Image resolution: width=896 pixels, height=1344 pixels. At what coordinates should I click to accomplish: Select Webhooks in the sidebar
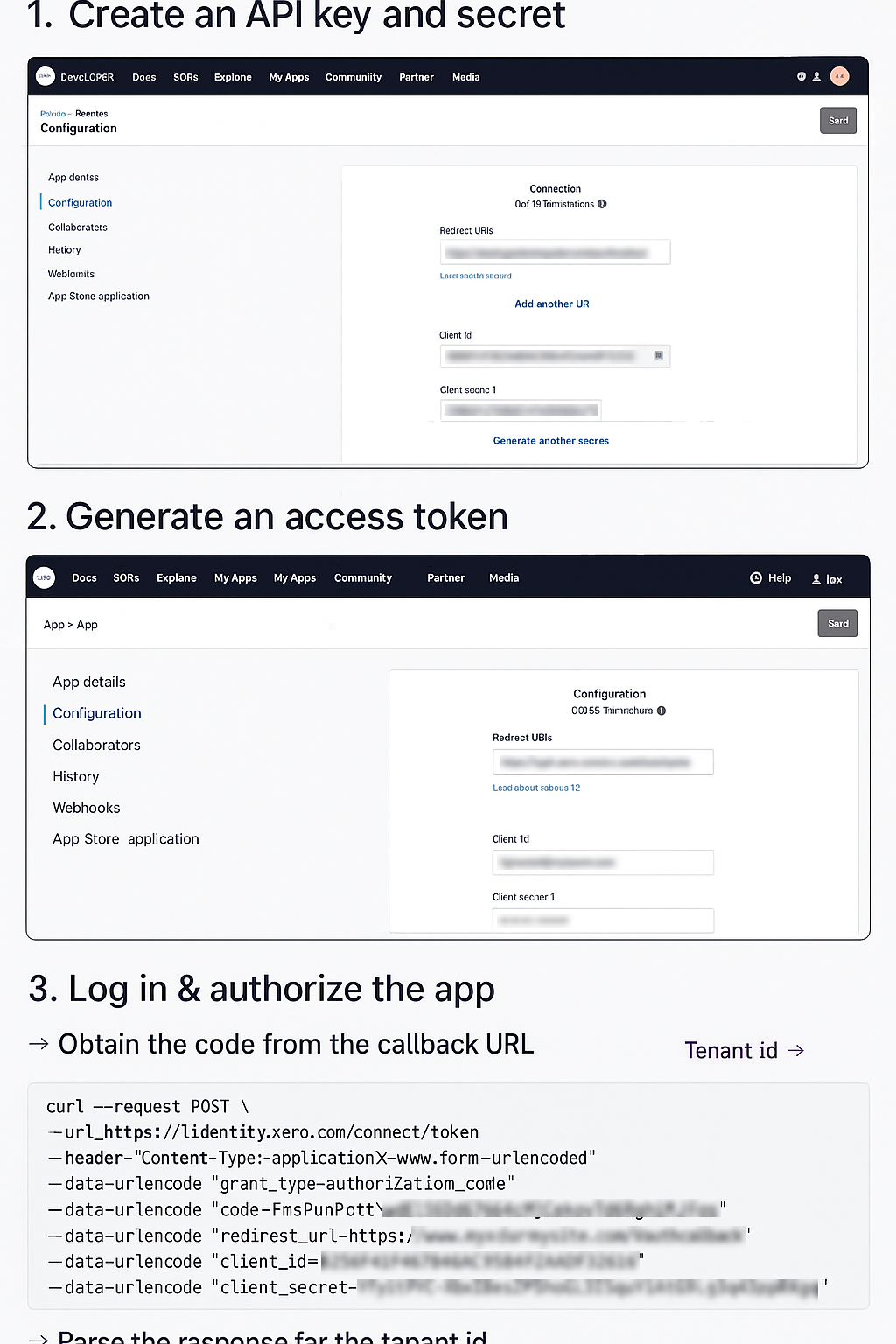point(87,808)
